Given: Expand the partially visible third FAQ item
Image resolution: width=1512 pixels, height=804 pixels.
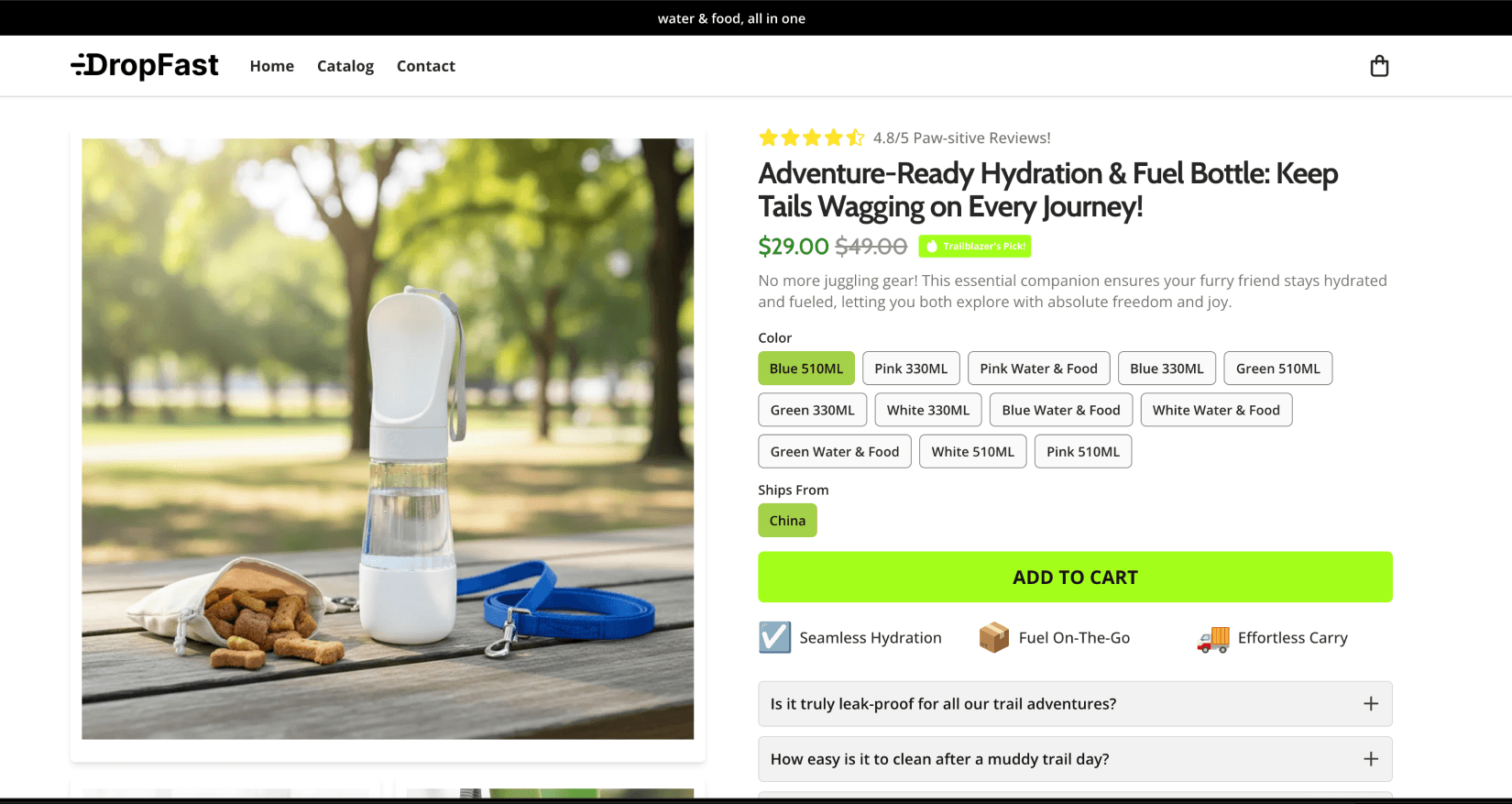Looking at the screenshot, I should (1074, 798).
